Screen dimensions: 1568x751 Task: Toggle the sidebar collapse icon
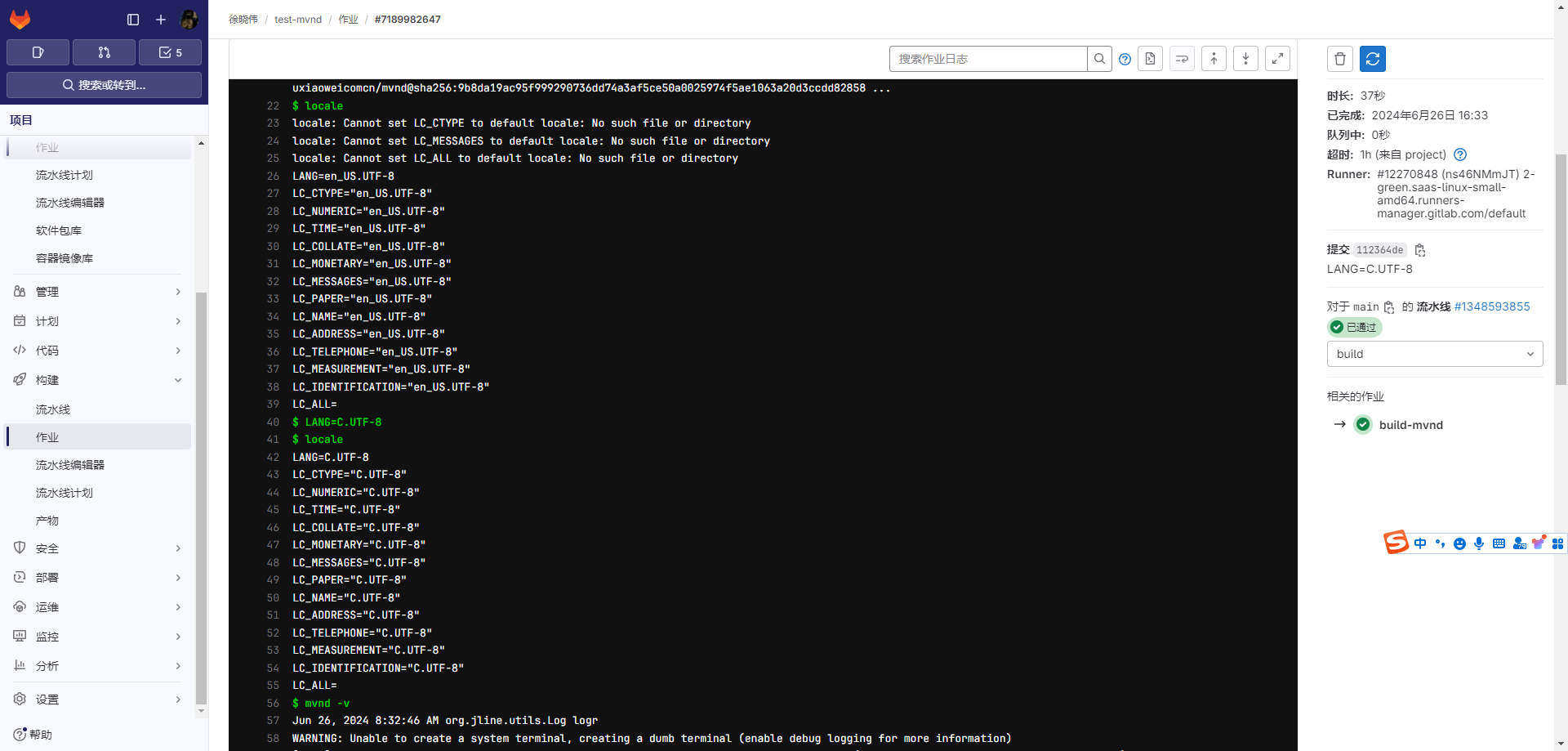133,20
